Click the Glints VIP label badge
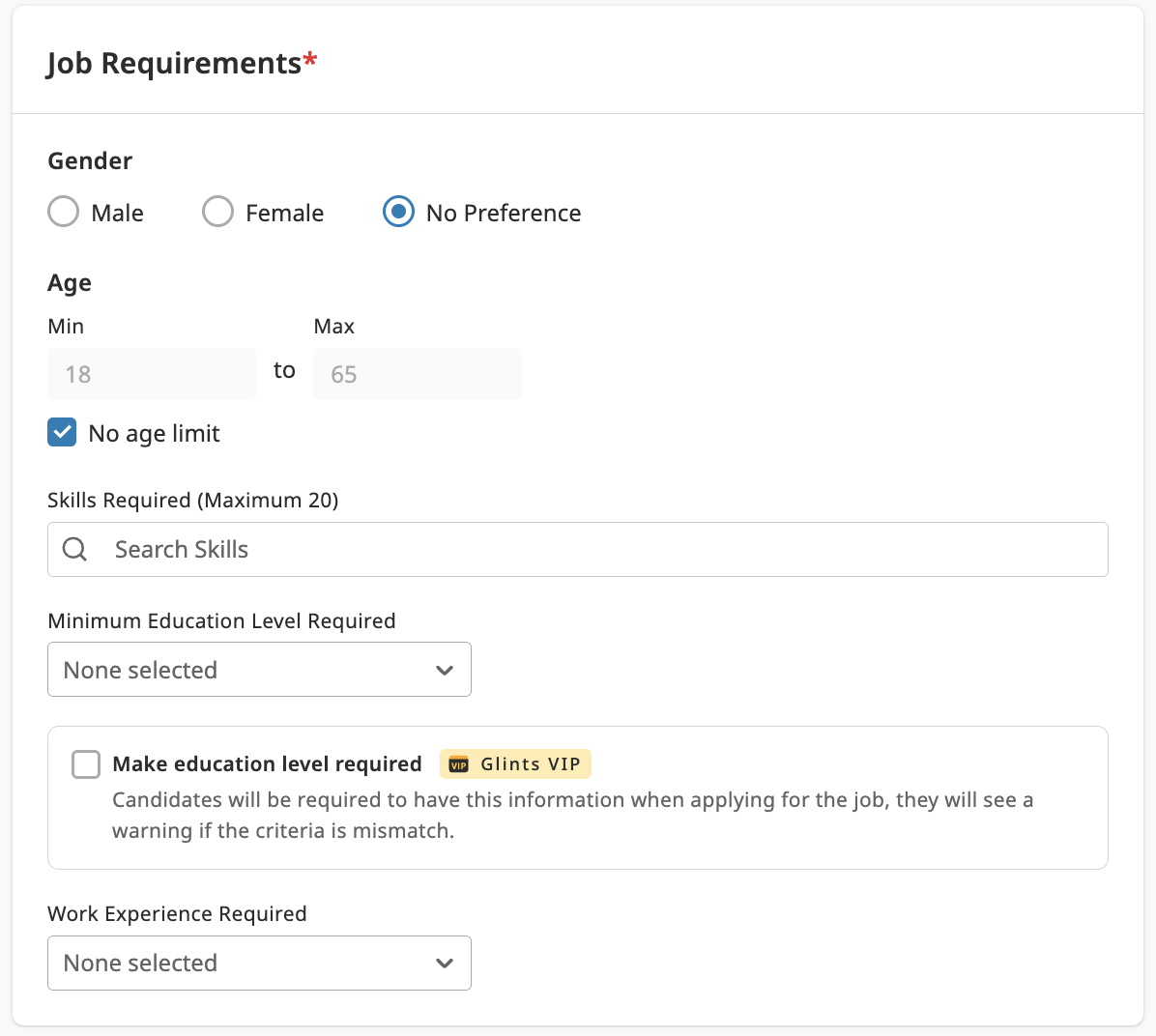Screen dimensions: 1156x1036 click(x=515, y=763)
